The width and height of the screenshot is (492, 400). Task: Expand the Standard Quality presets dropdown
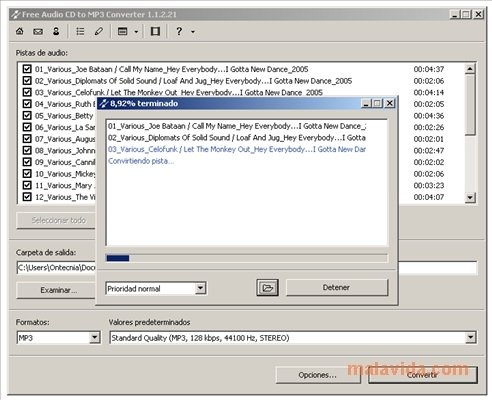(x=470, y=338)
